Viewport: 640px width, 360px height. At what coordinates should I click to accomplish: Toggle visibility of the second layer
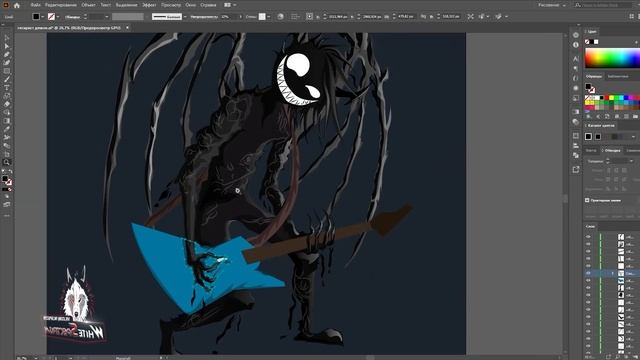coord(588,244)
